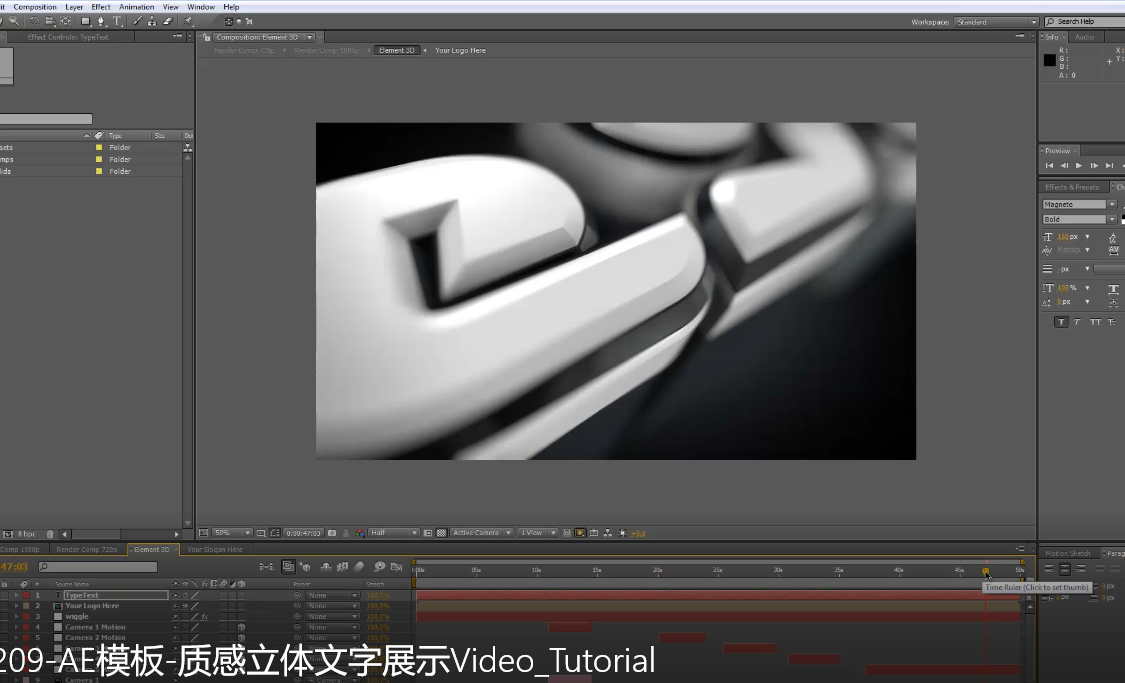The image size is (1125, 683).
Task: Open the Layer menu
Action: pos(74,7)
